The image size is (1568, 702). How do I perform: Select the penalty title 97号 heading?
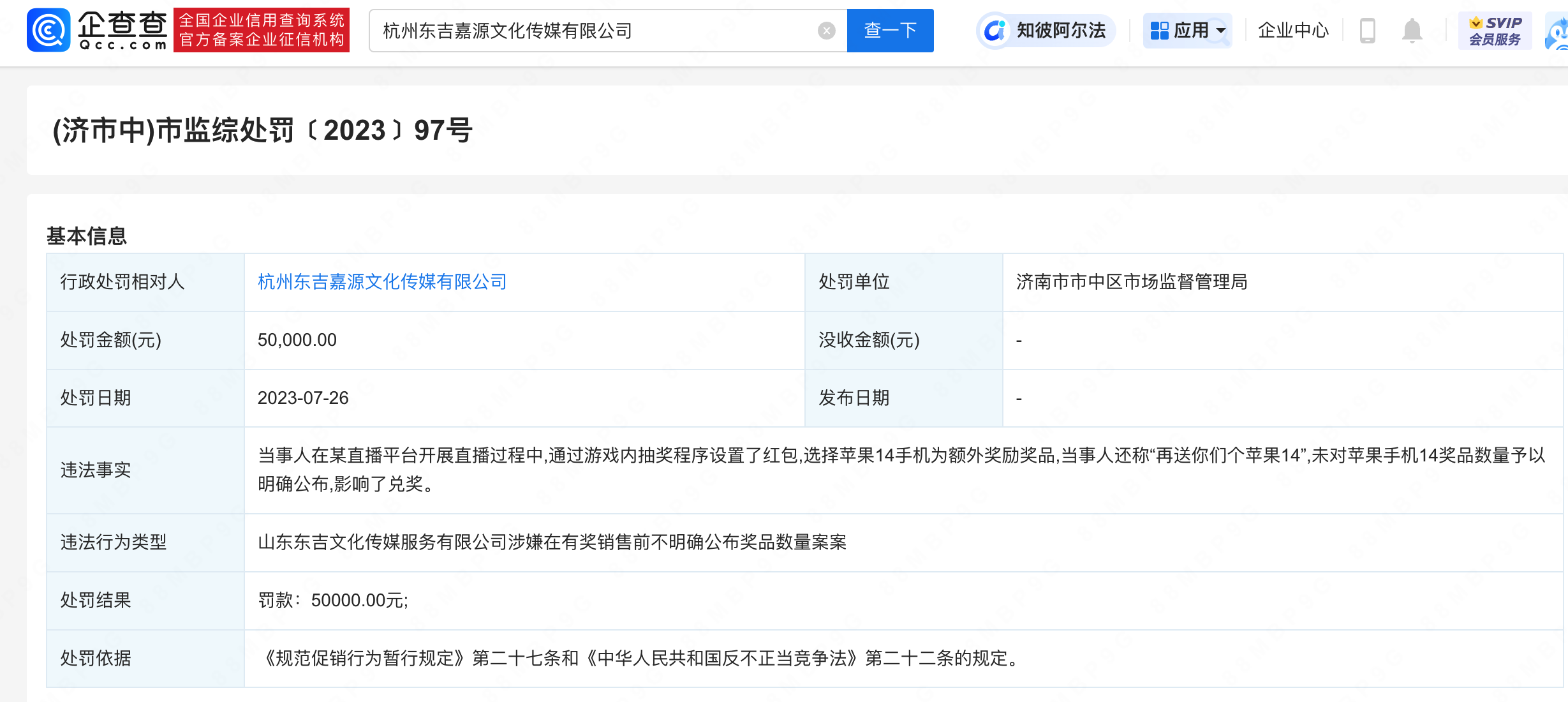click(x=263, y=131)
